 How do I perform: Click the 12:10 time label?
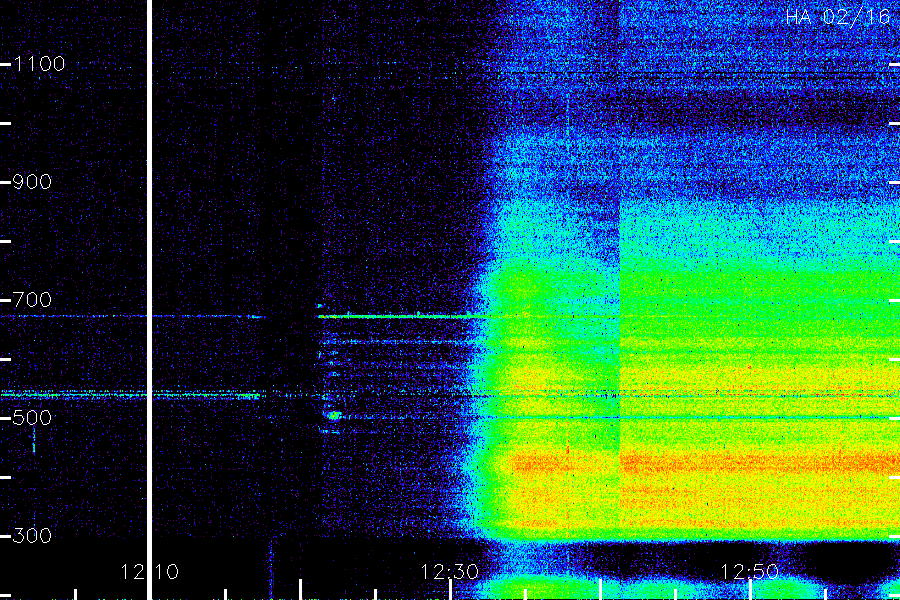(x=149, y=572)
